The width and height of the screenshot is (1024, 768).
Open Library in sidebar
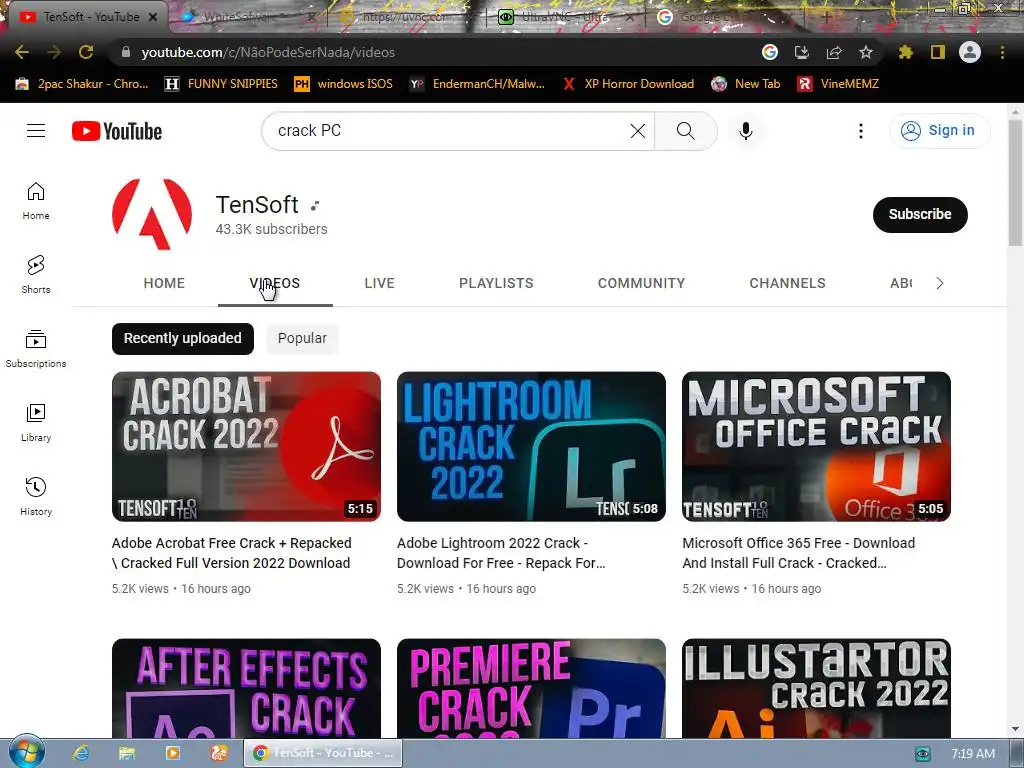[x=36, y=423]
